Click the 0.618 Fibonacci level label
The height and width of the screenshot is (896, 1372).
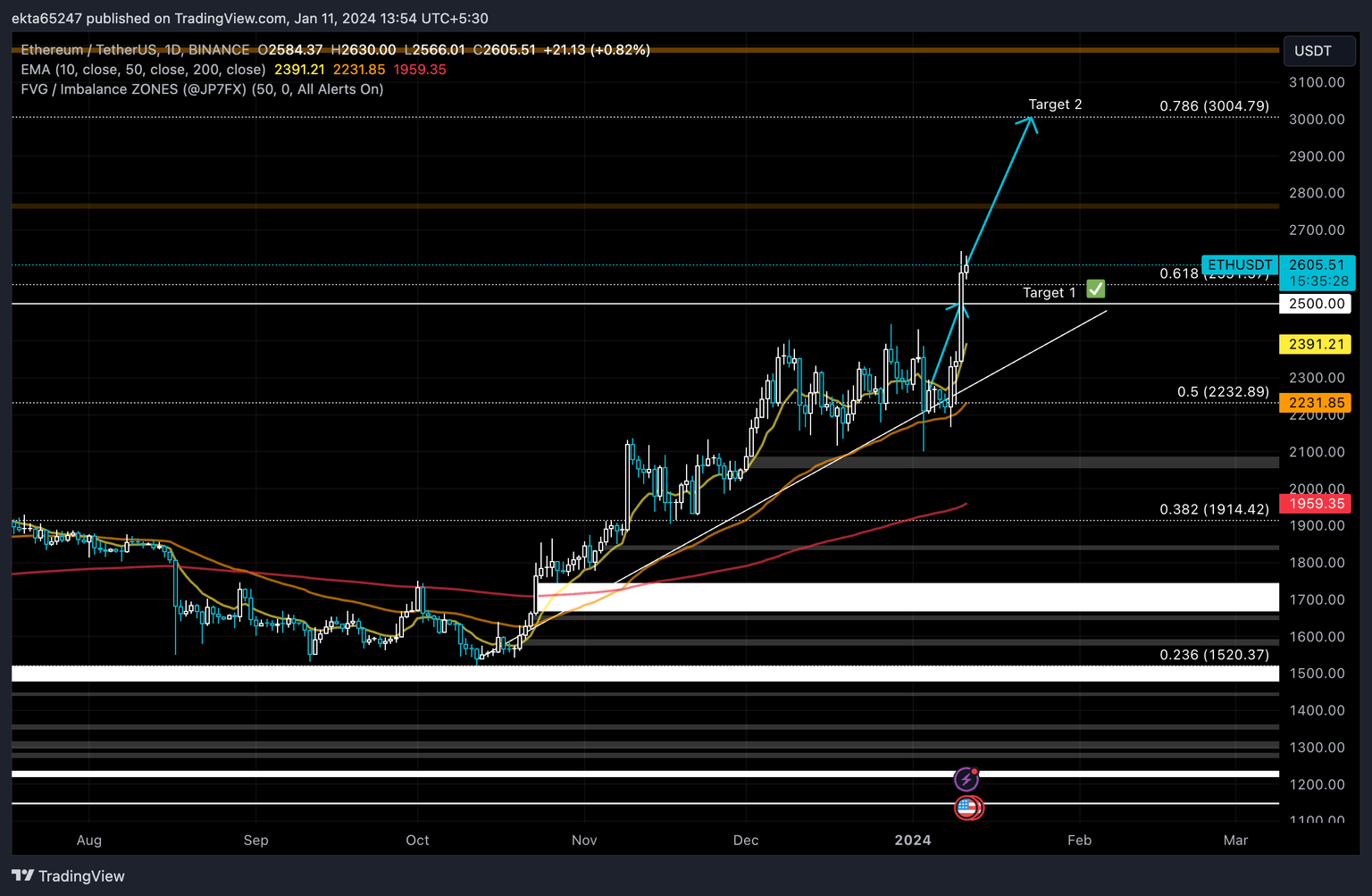[1179, 274]
